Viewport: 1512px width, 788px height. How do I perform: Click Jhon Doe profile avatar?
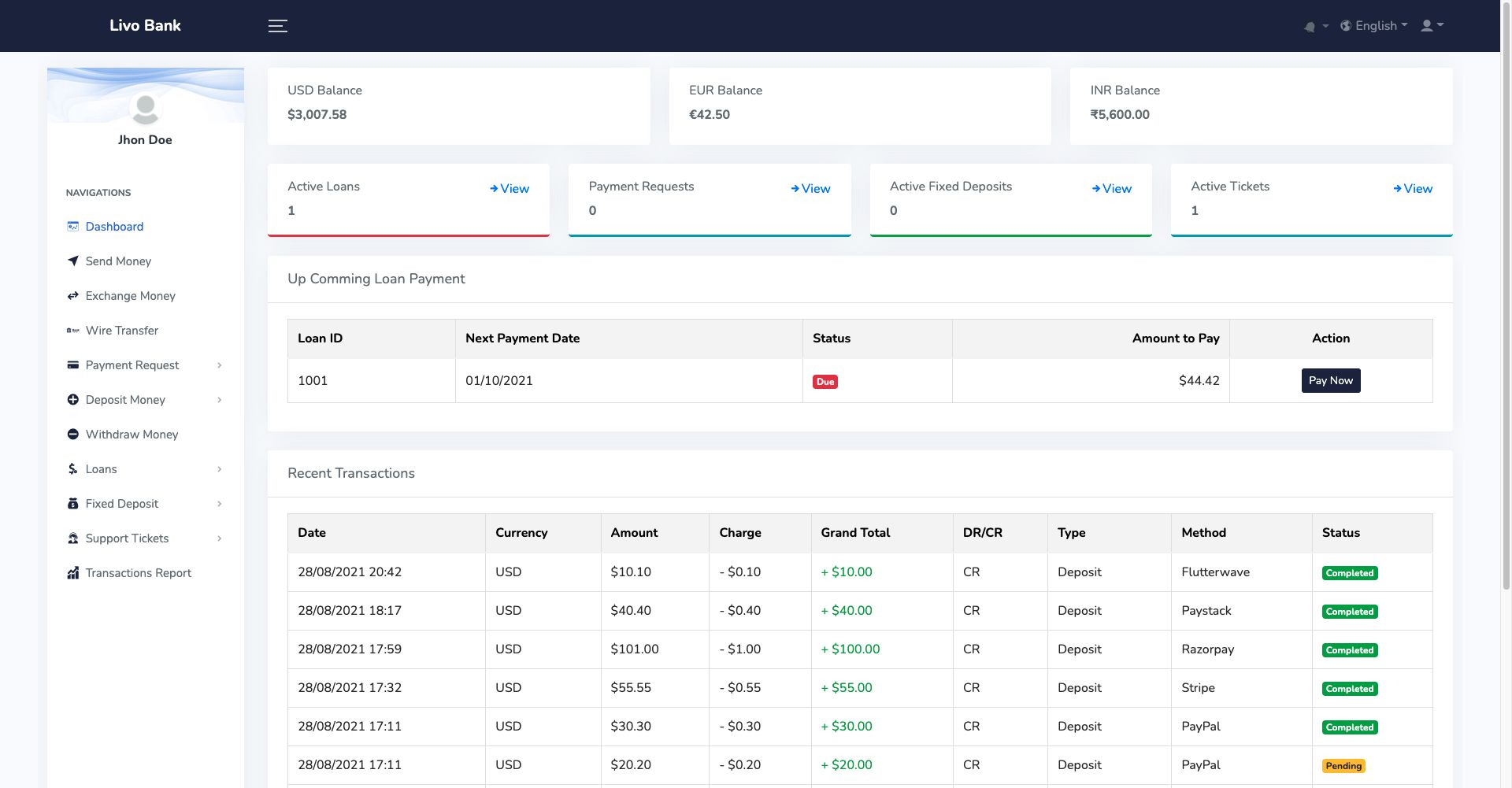[x=145, y=109]
